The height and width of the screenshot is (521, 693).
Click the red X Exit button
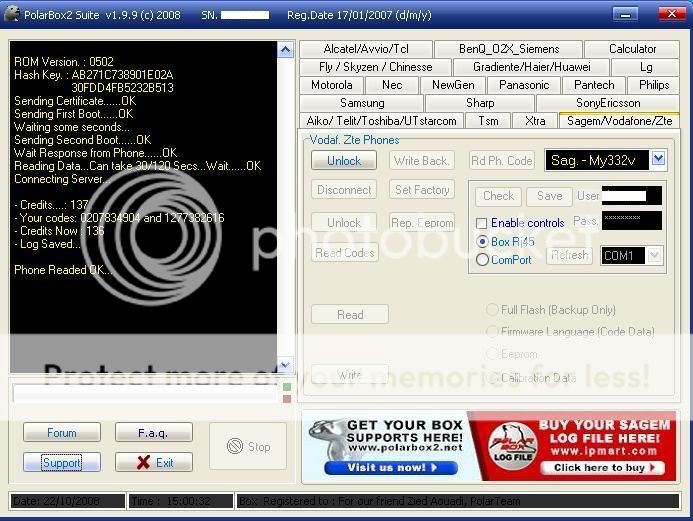[x=154, y=463]
